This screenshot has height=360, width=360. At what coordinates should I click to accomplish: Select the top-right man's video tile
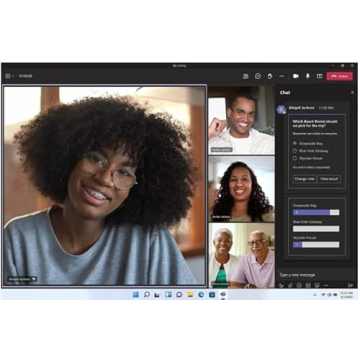point(242,120)
